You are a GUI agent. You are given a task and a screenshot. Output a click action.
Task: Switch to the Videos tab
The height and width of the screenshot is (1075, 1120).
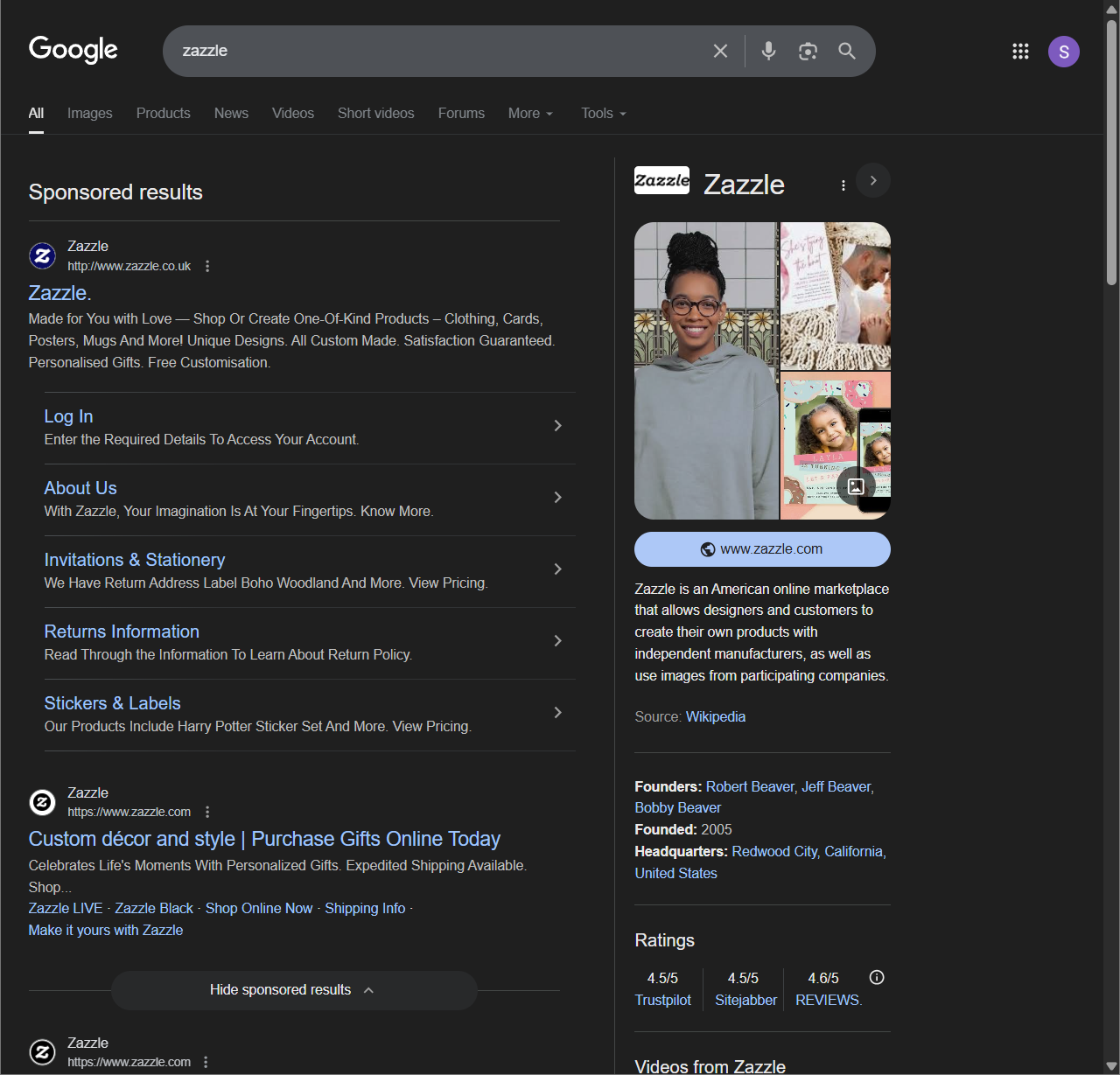[x=293, y=114]
